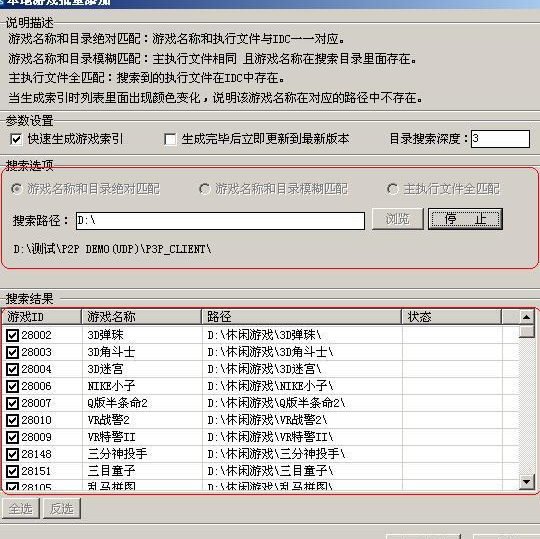540x539 pixels.
Task: Choose 主执行文件全匹配 radio option
Action: click(x=392, y=189)
